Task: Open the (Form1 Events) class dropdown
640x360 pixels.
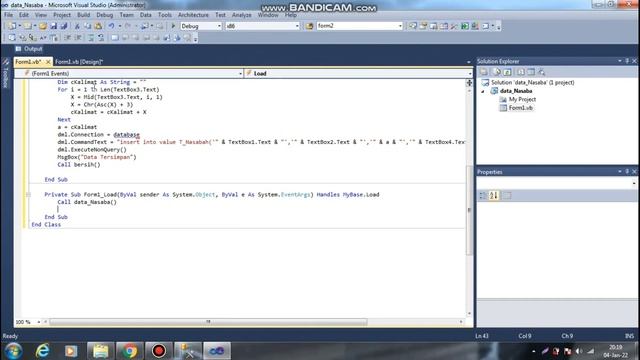Action: pos(129,73)
